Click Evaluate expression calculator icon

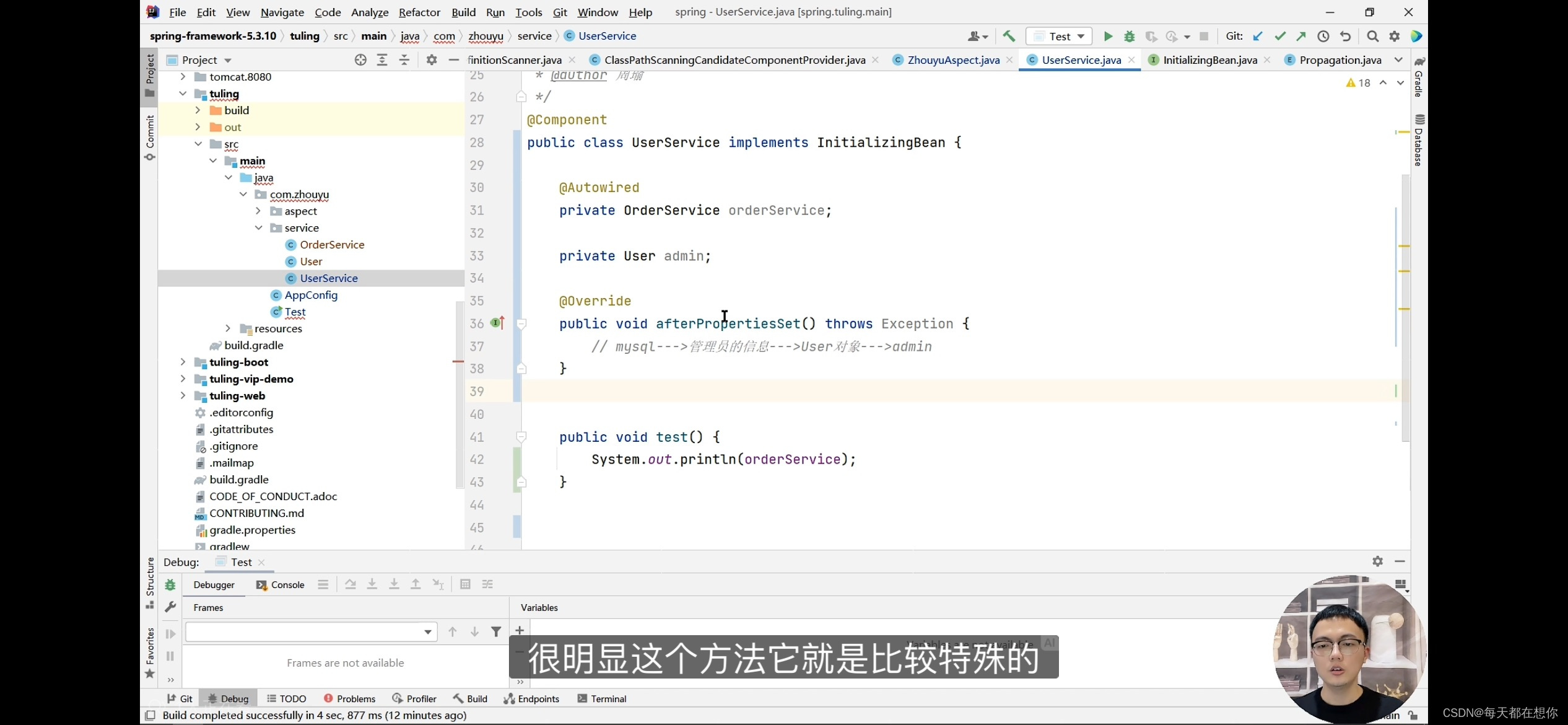click(x=465, y=584)
